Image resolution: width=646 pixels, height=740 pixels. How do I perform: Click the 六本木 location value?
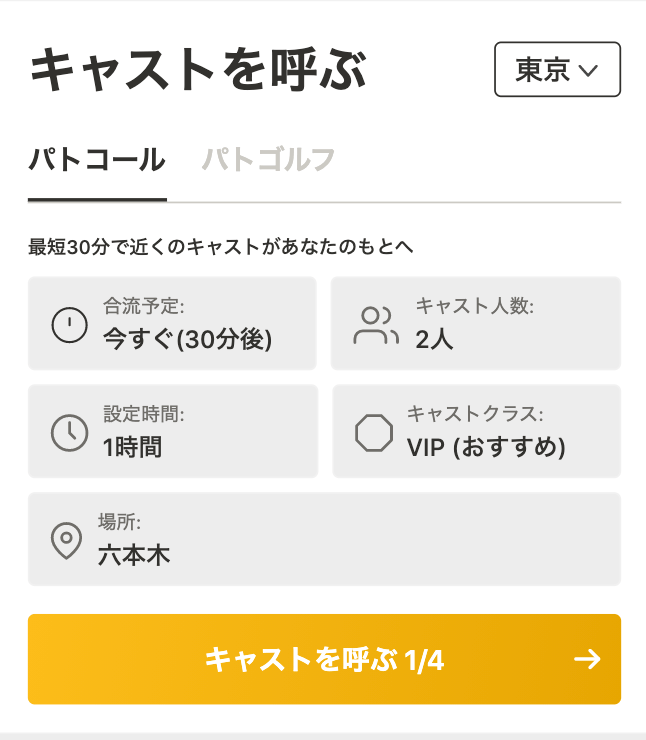pos(134,555)
